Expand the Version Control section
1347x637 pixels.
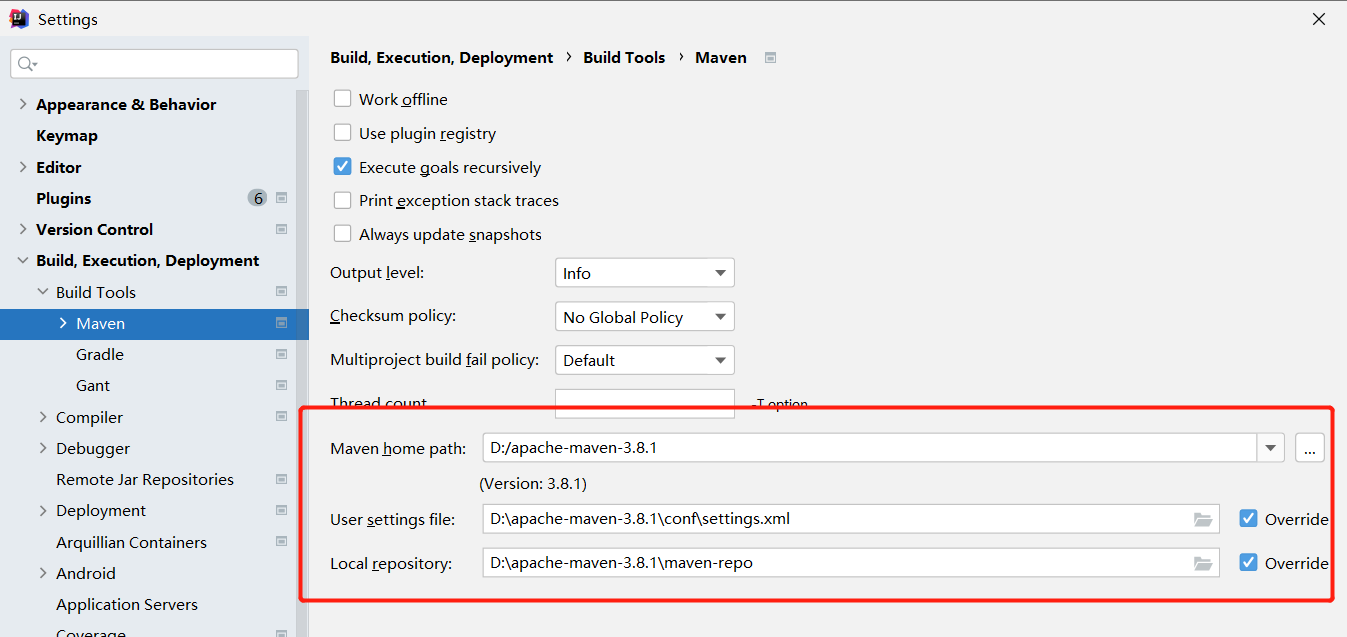[22, 229]
